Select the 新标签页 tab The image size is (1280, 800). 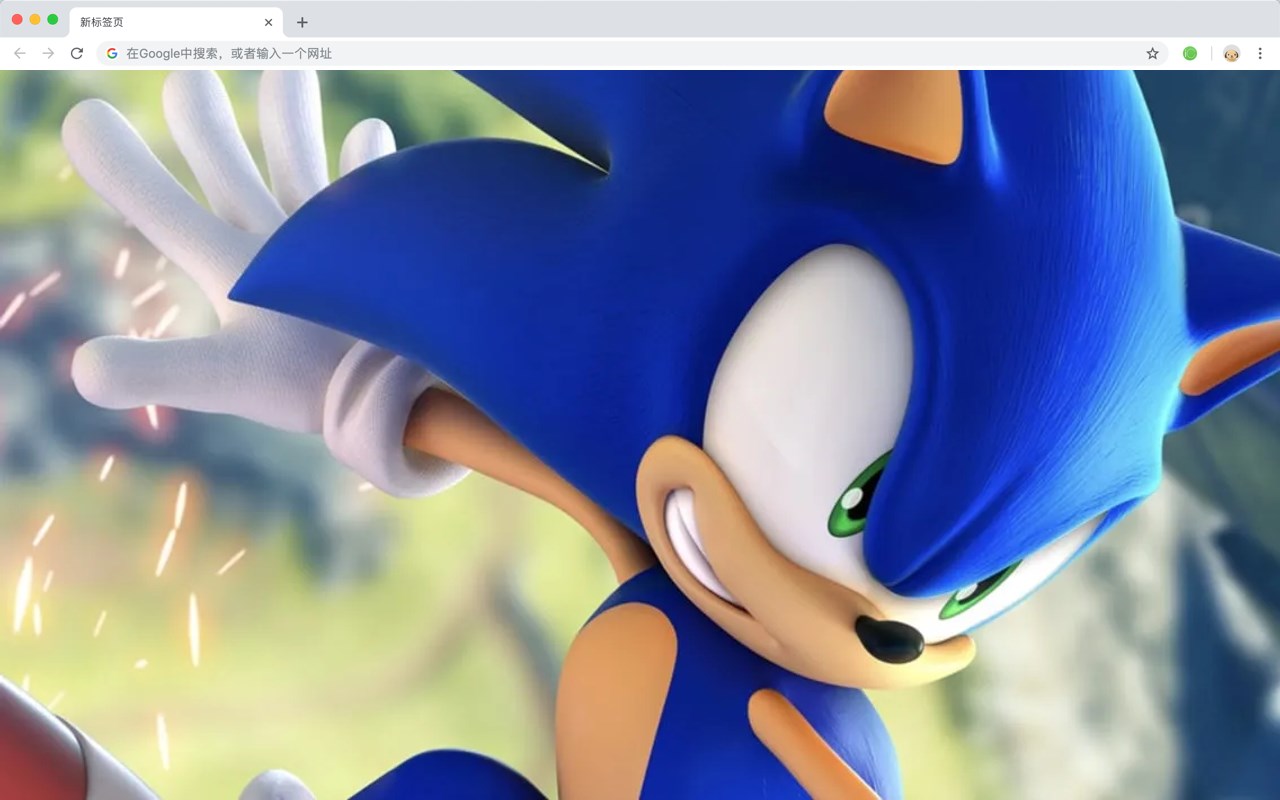[x=175, y=22]
